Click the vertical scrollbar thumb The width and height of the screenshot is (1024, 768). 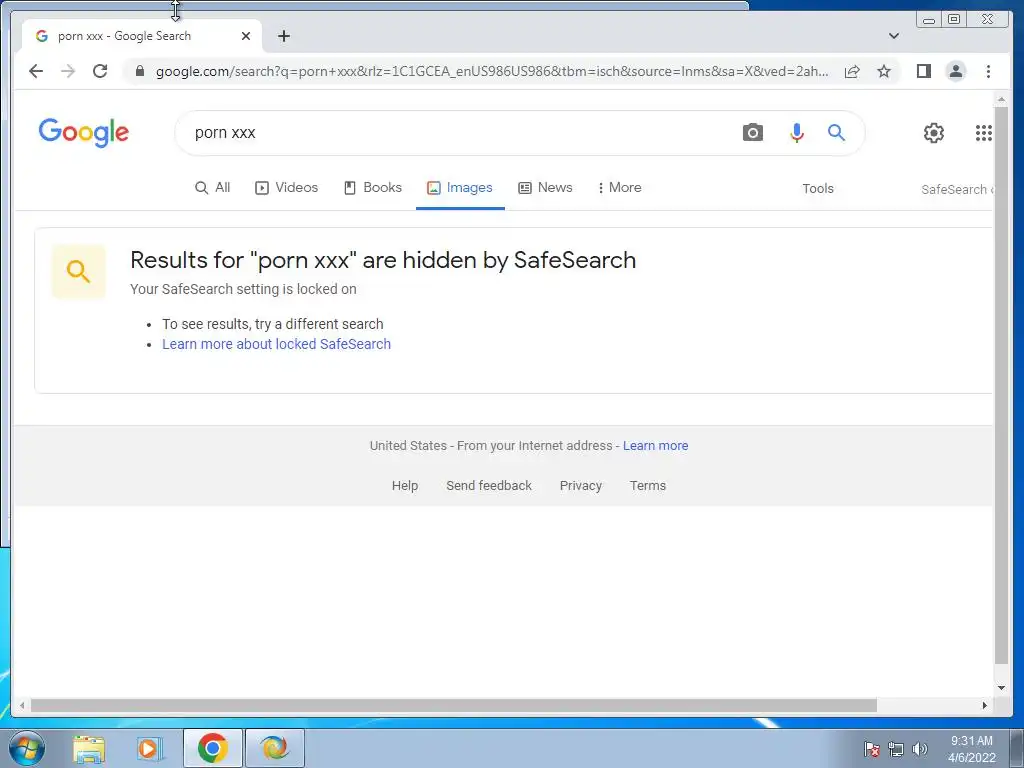(x=1001, y=385)
